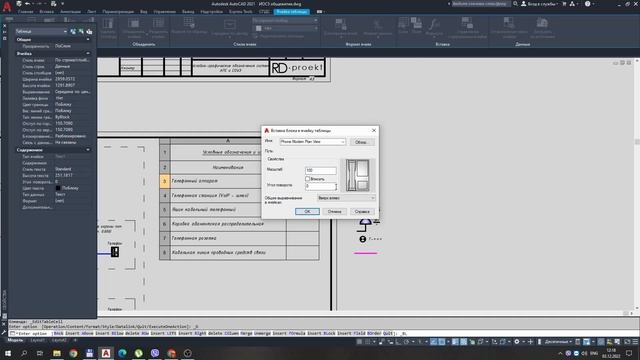Open the Windows notification center icon
640x360 pixels.
tap(629, 353)
